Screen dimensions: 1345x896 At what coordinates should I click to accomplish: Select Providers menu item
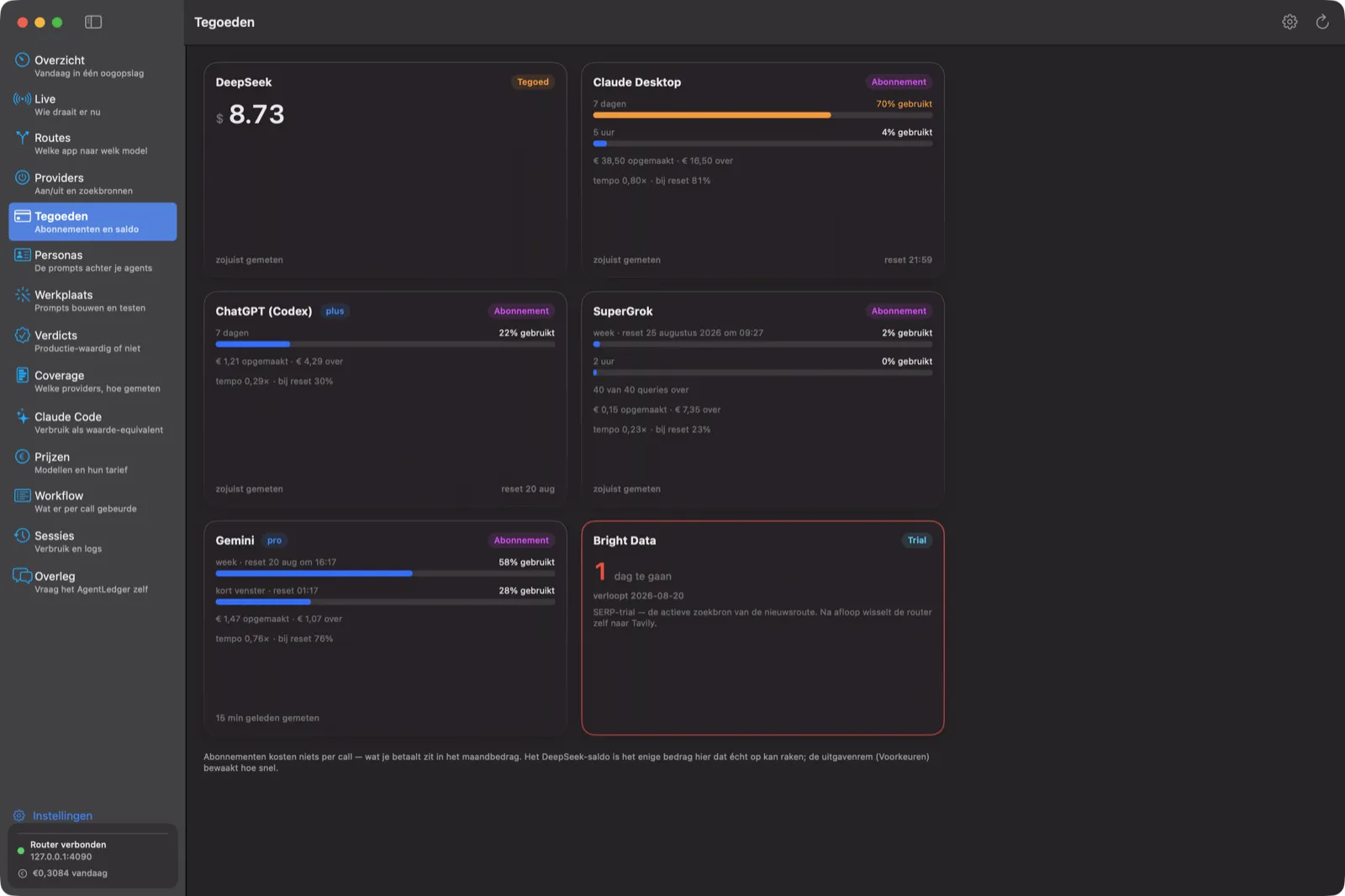92,183
